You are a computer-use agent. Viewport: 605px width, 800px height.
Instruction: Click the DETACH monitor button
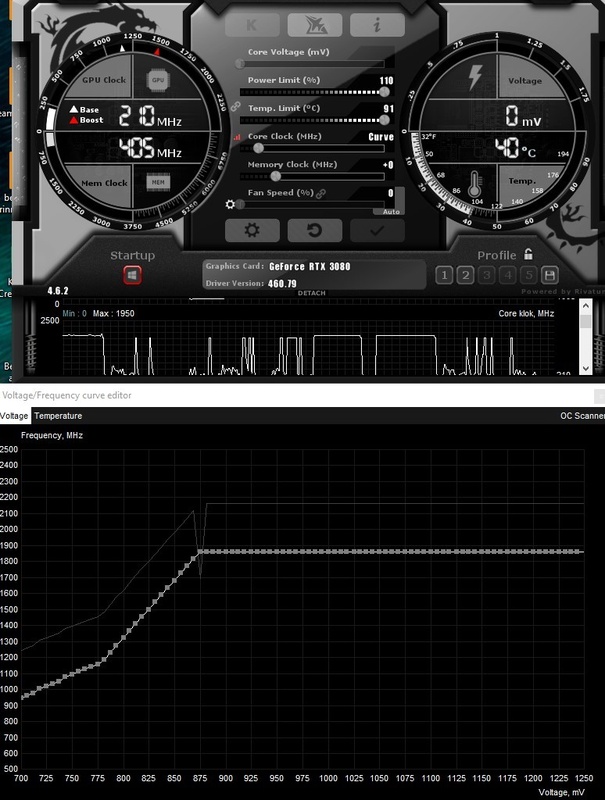[x=312, y=293]
